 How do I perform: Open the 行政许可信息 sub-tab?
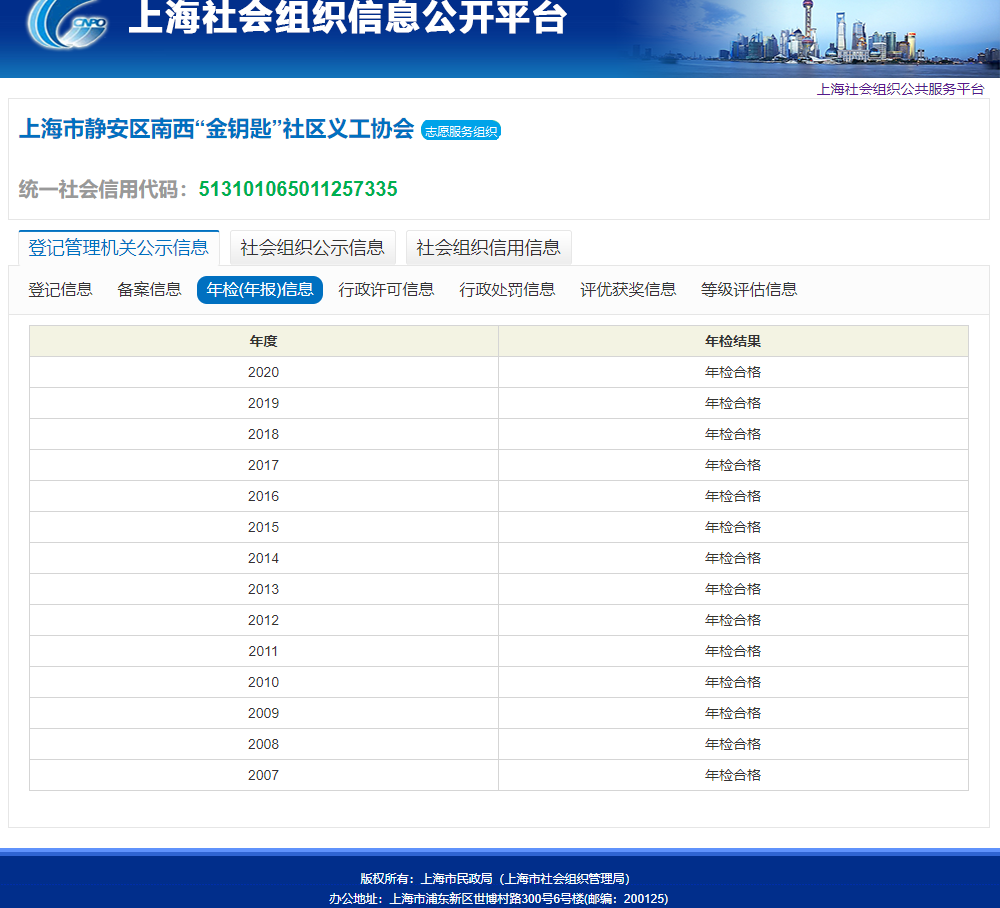[x=386, y=290]
